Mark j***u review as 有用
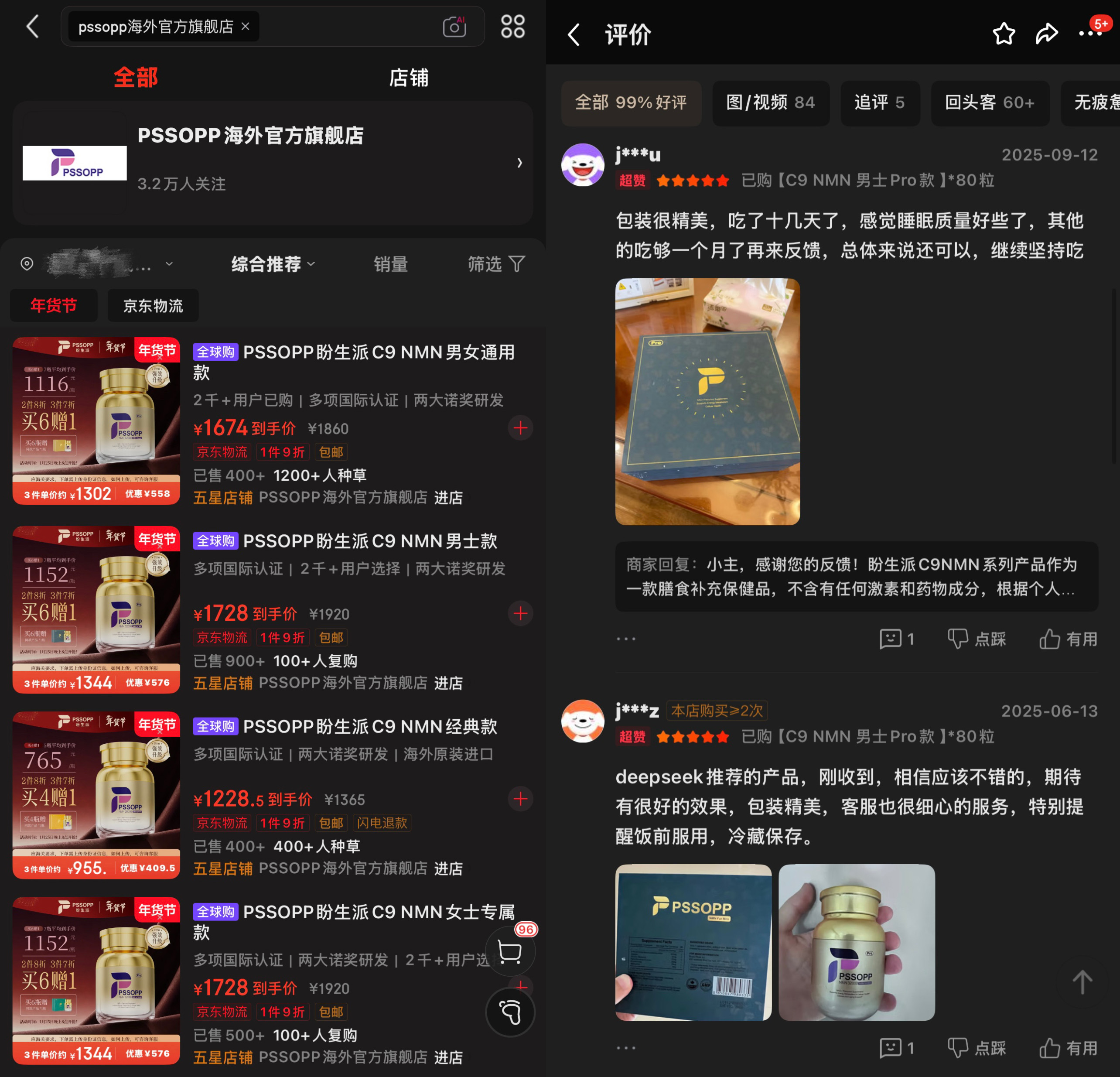The height and width of the screenshot is (1077, 1120). (x=1068, y=639)
